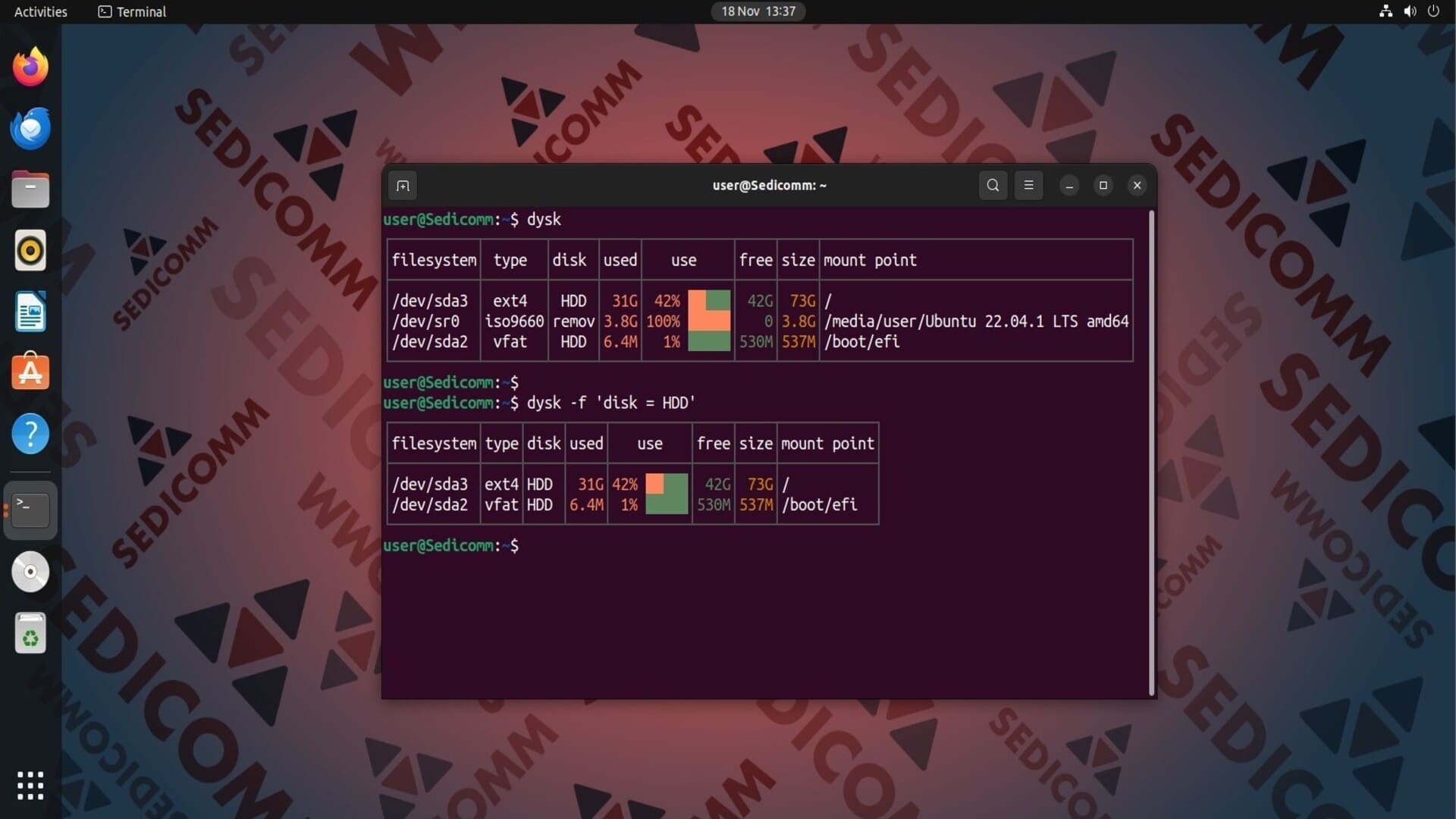Open the Terminal hamburger menu

pos(1028,185)
